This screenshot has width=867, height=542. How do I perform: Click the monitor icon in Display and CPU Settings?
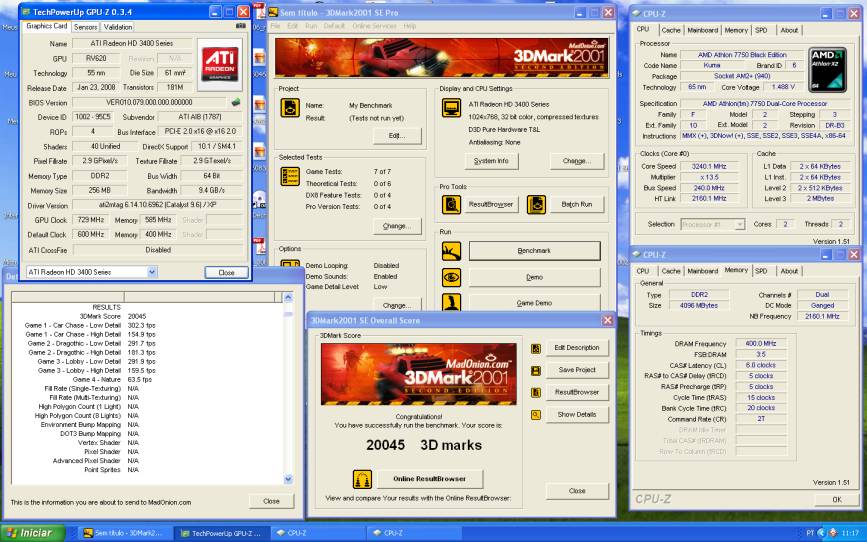point(451,107)
